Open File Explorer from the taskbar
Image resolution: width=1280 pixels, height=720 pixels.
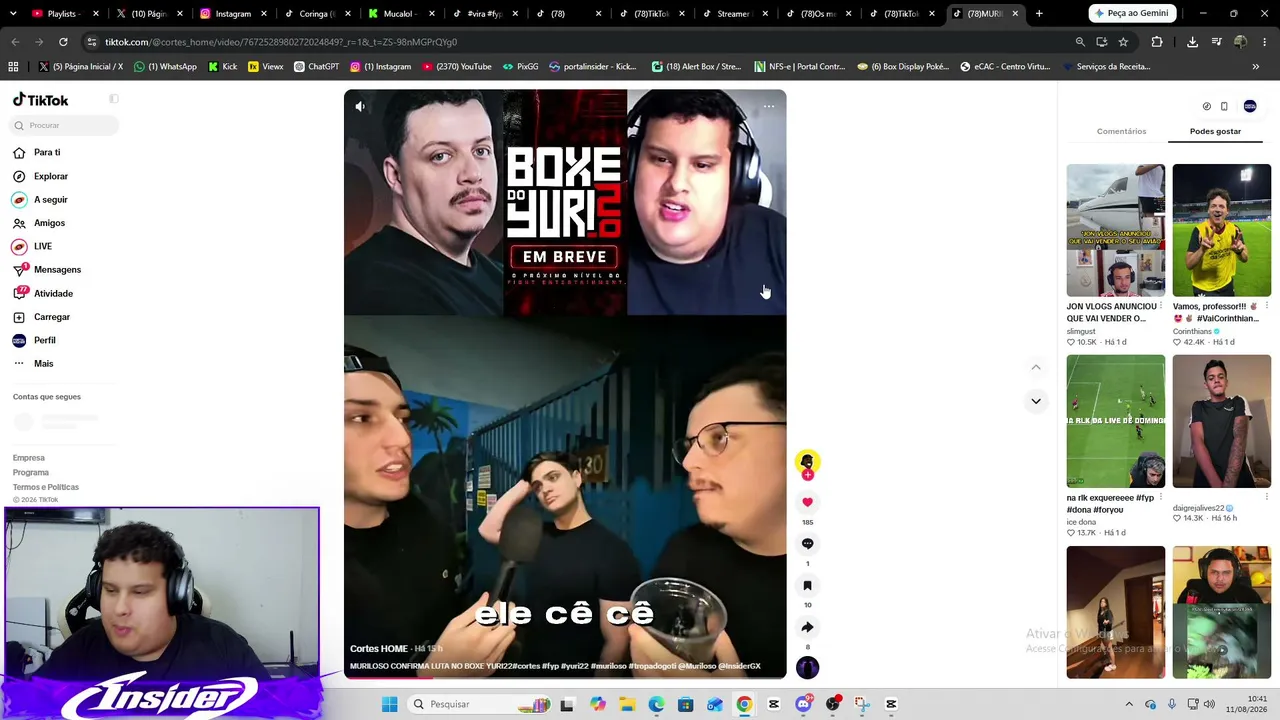[x=627, y=704]
